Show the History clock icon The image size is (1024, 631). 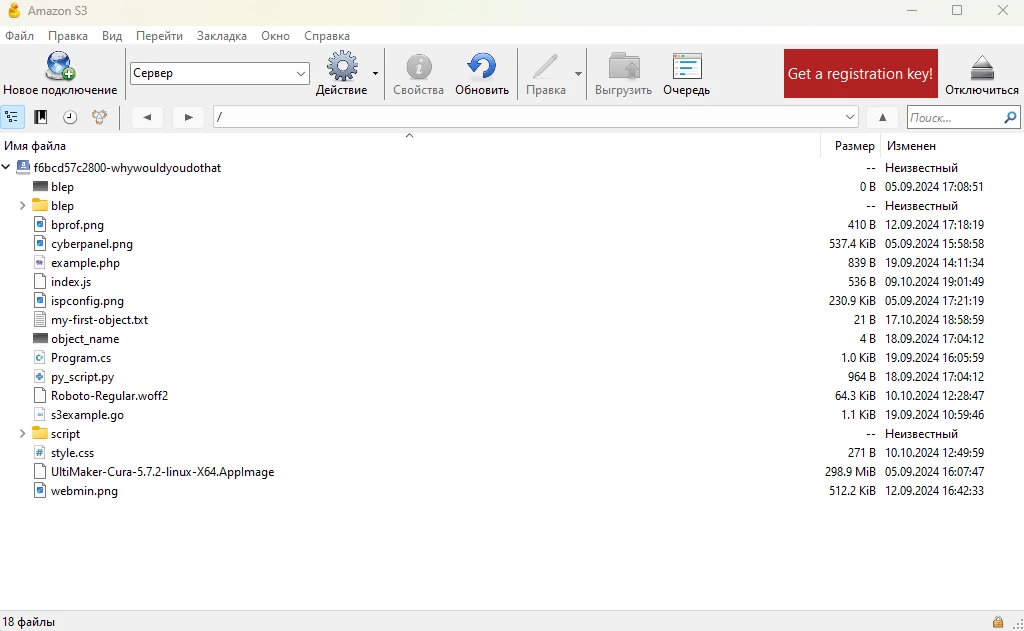click(x=70, y=117)
